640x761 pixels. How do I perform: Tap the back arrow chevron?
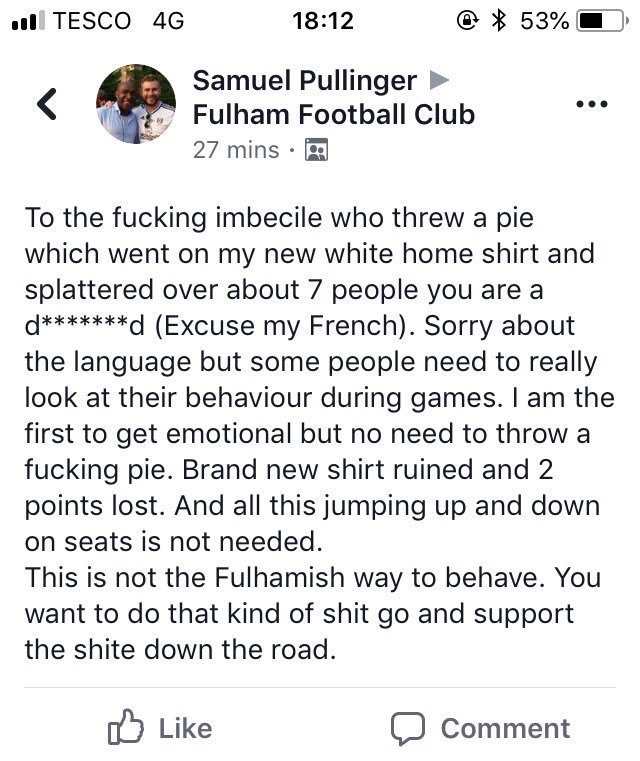[x=47, y=104]
